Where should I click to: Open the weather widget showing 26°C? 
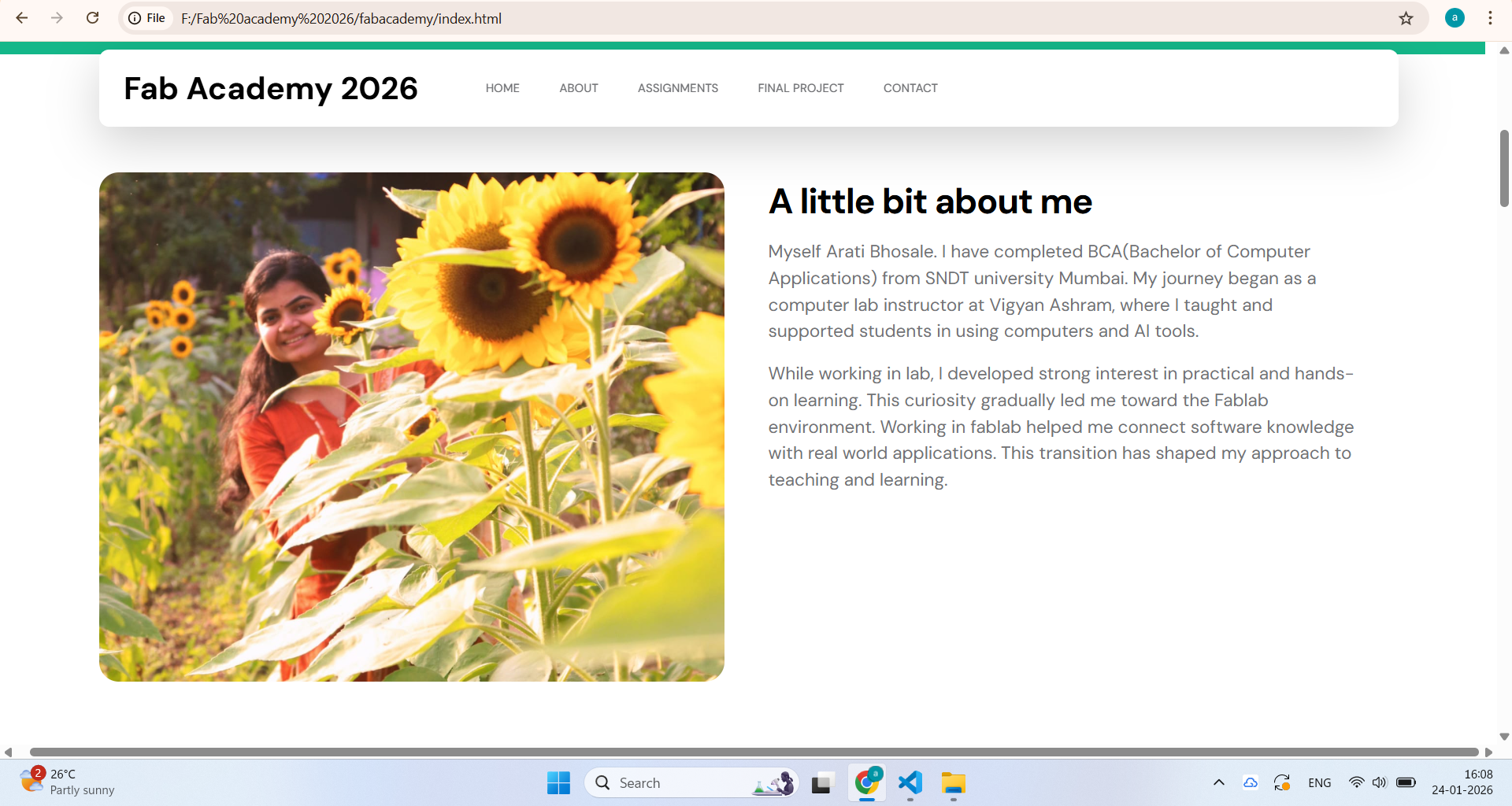click(67, 782)
